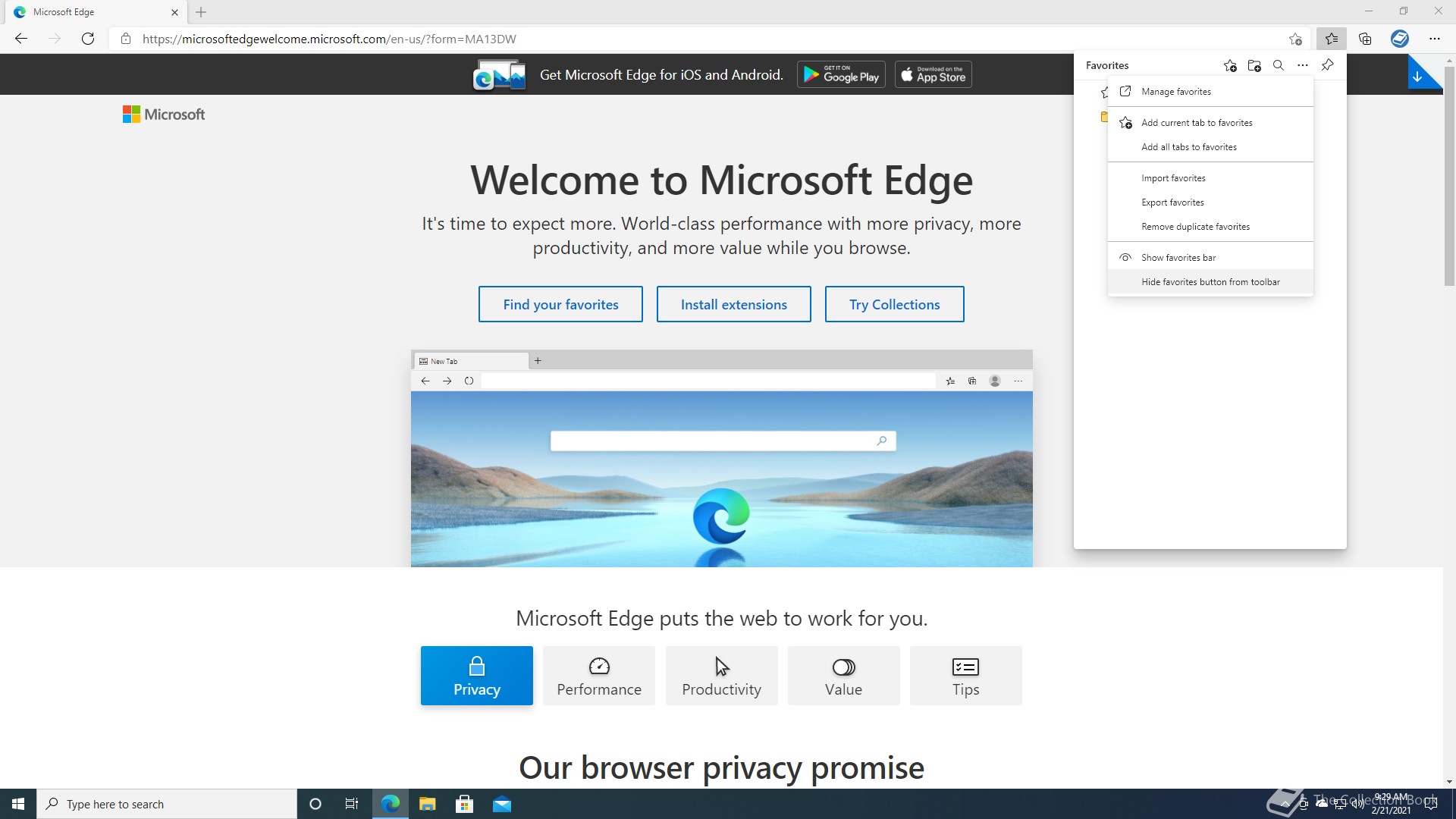Select the Value tab

pyautogui.click(x=844, y=676)
